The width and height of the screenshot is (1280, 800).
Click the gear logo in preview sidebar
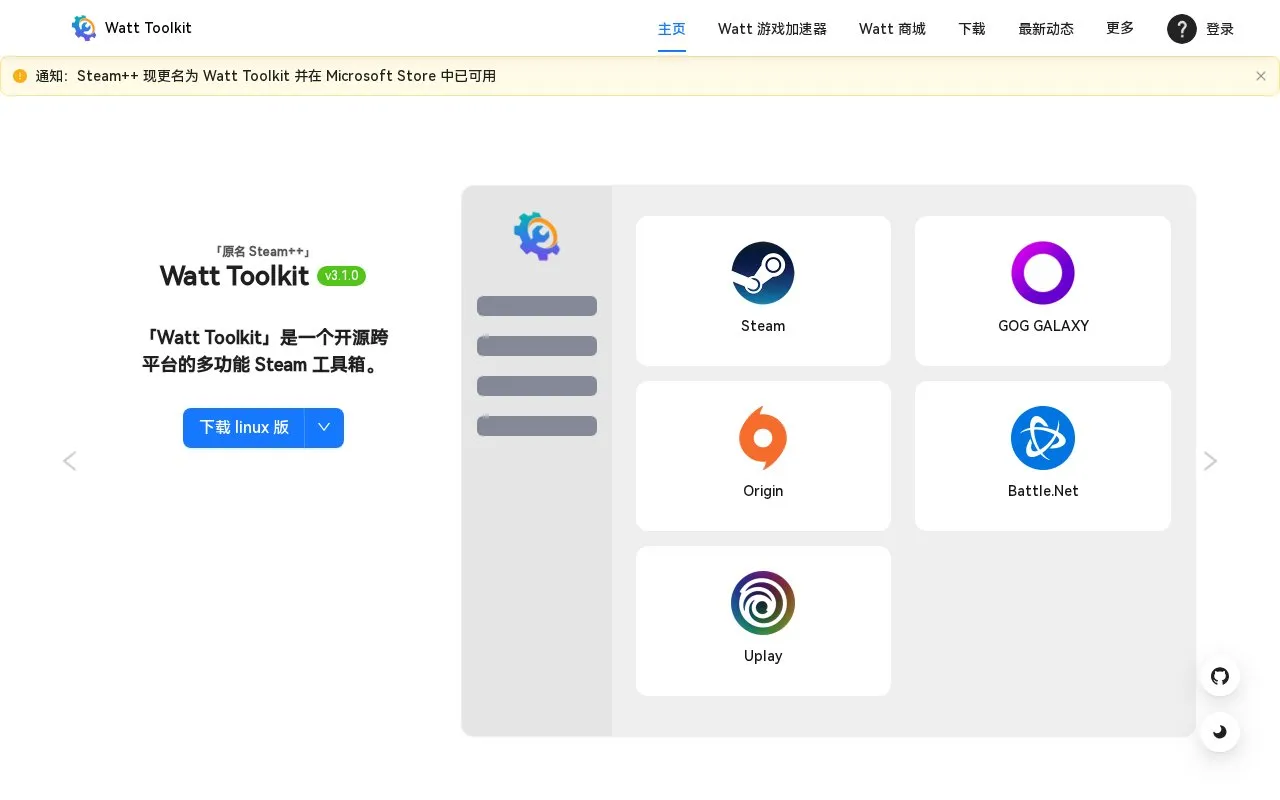[537, 237]
